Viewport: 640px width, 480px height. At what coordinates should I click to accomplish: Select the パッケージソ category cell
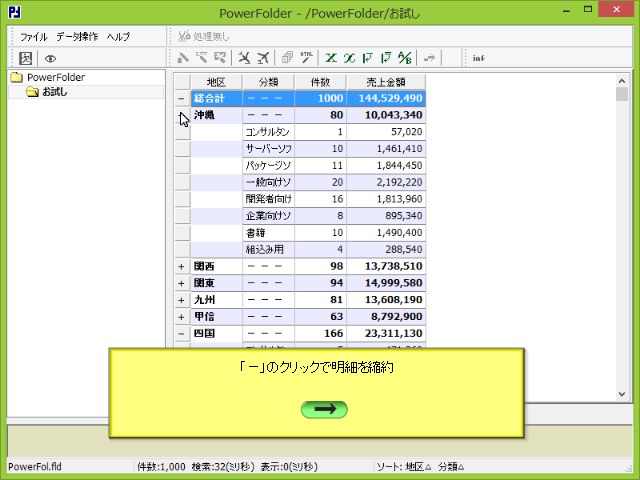(269, 165)
